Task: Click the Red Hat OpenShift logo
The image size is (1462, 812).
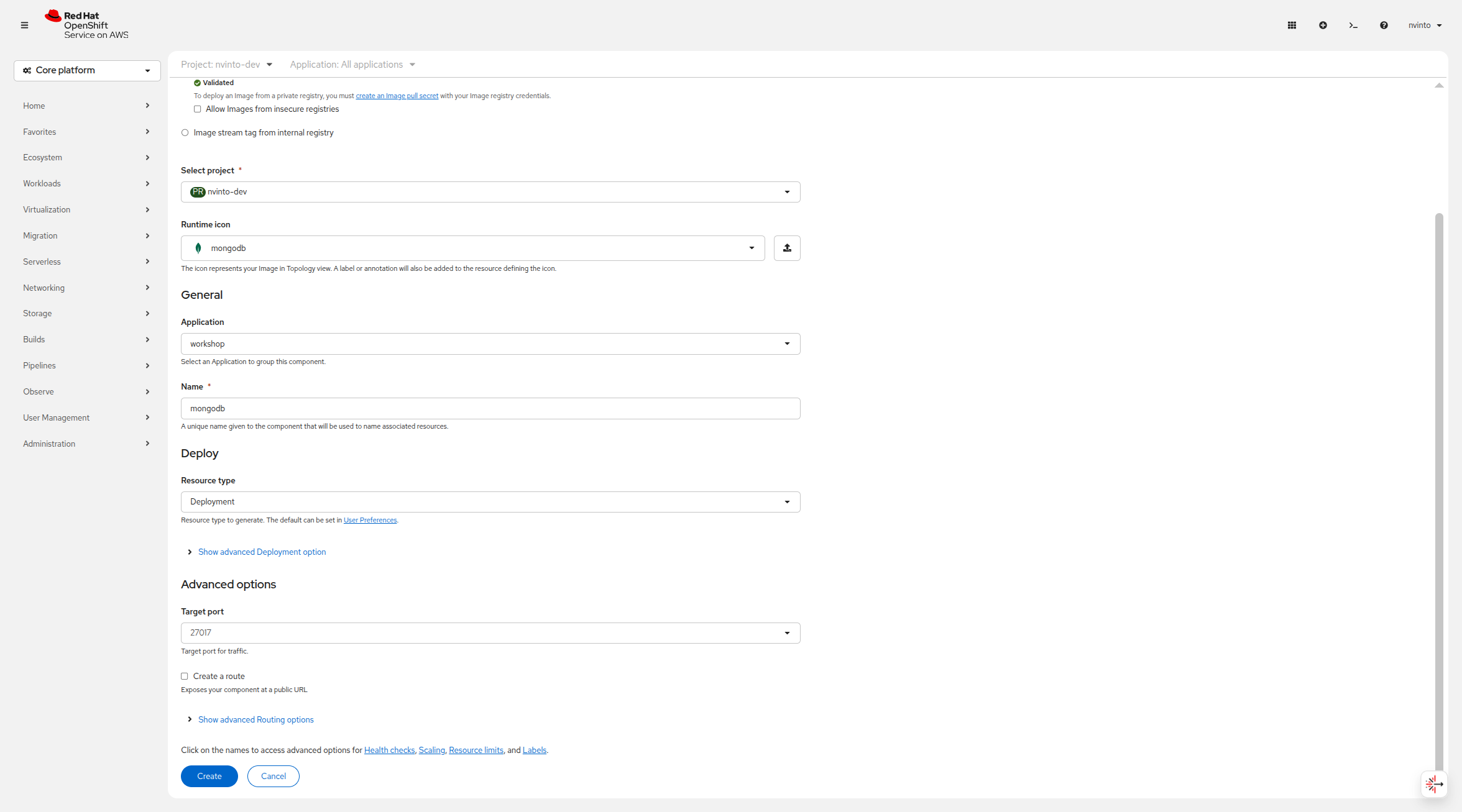Action: tap(86, 25)
